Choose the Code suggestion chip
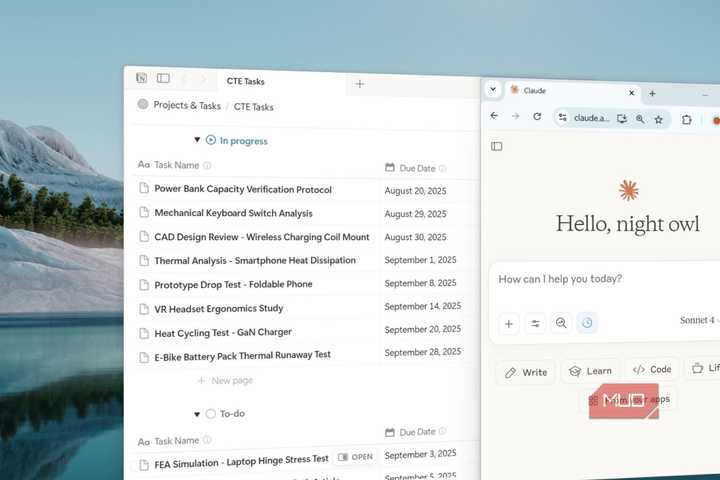 (652, 369)
